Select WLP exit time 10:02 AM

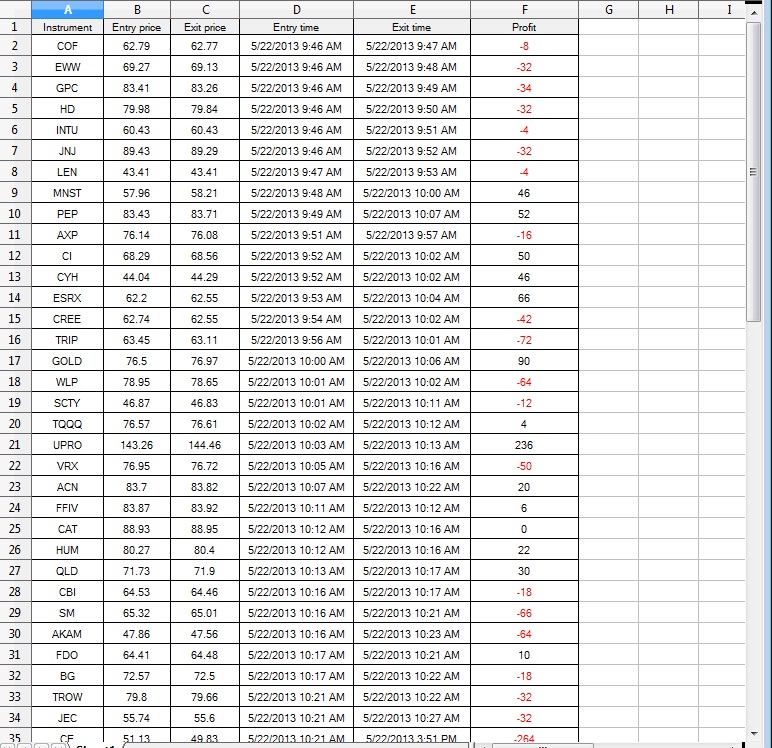coord(412,382)
